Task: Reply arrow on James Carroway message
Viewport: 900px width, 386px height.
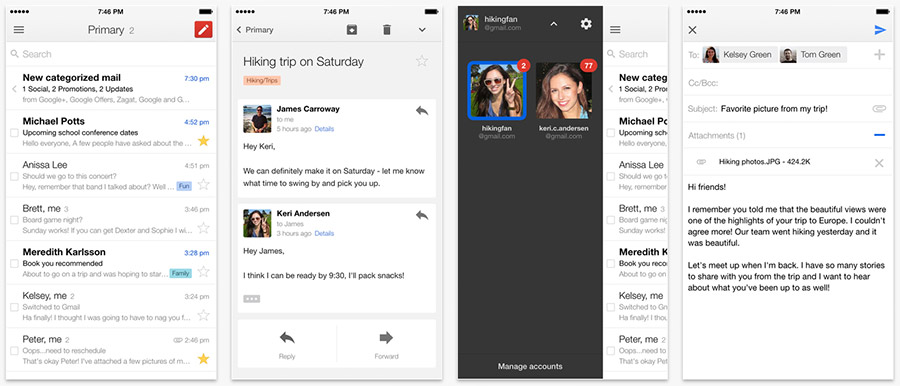Action: click(x=422, y=111)
